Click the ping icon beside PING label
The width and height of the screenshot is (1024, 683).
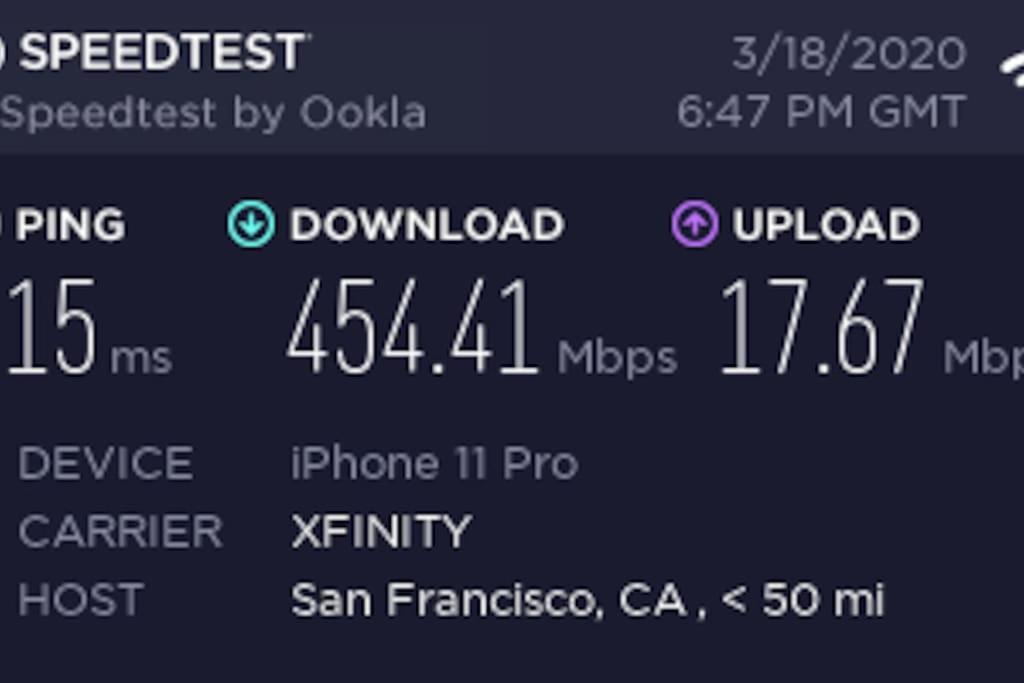click(x=1, y=224)
